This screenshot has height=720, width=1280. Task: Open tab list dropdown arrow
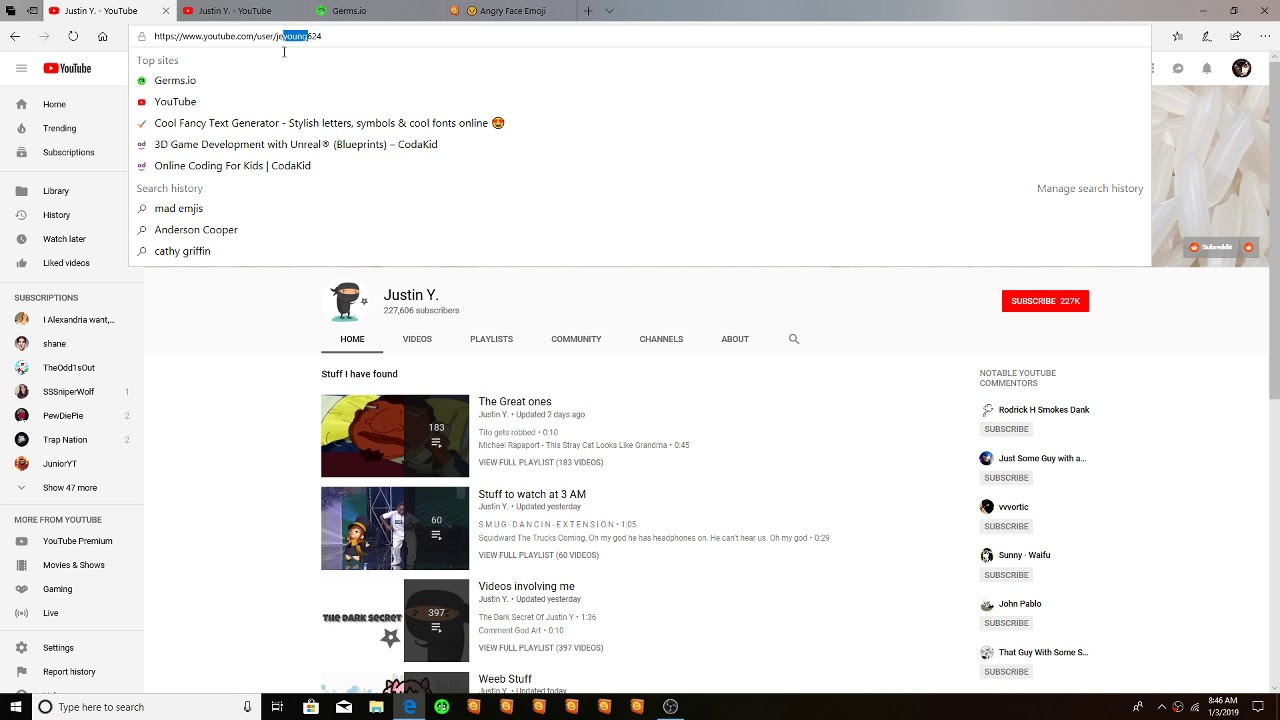[609, 11]
